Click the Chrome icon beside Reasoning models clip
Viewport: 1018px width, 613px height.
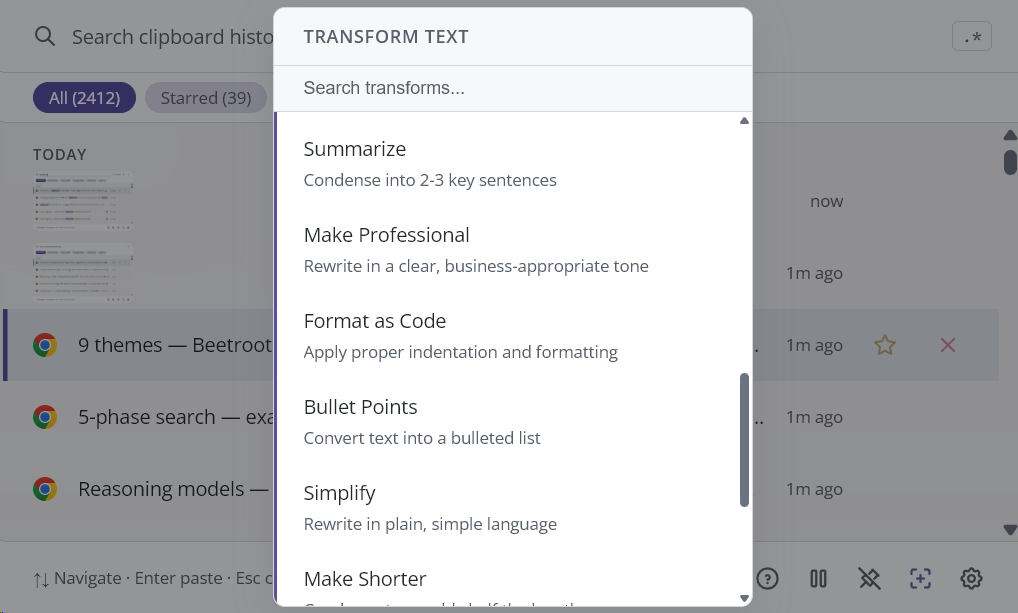tap(45, 489)
